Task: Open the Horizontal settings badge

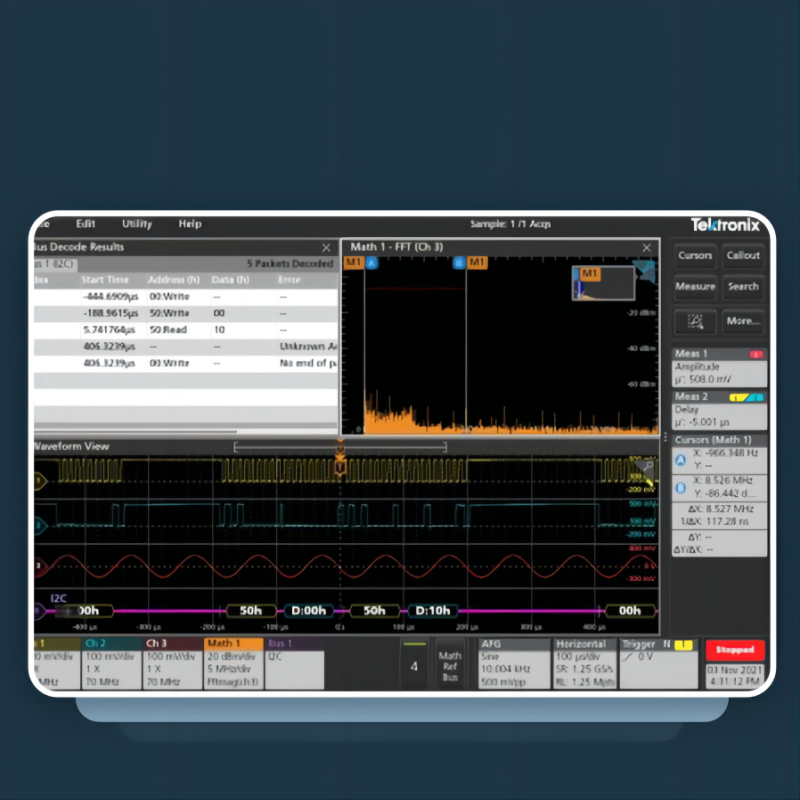Action: pyautogui.click(x=585, y=664)
